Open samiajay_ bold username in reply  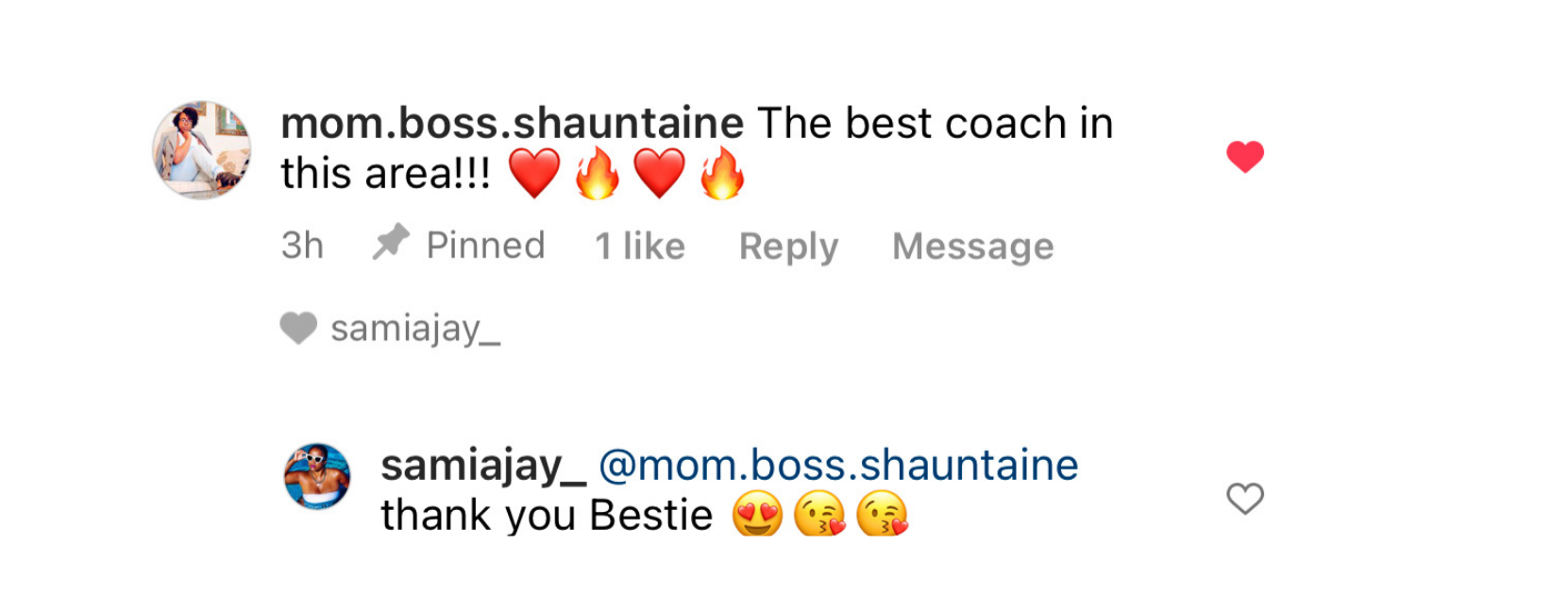484,467
